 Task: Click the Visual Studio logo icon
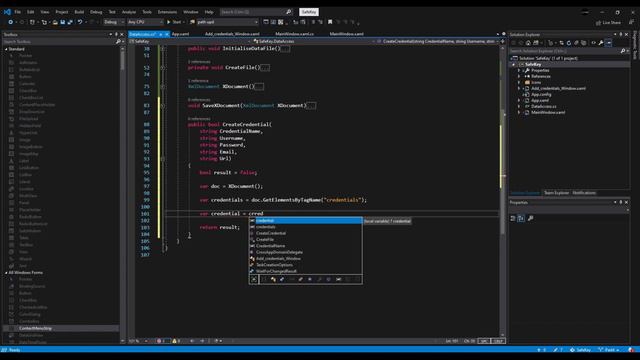pos(7,12)
